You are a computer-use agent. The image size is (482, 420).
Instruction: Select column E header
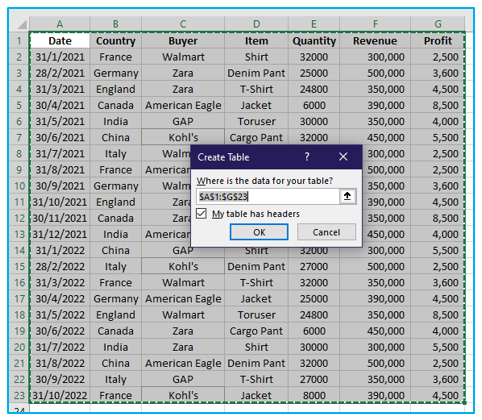click(x=314, y=24)
